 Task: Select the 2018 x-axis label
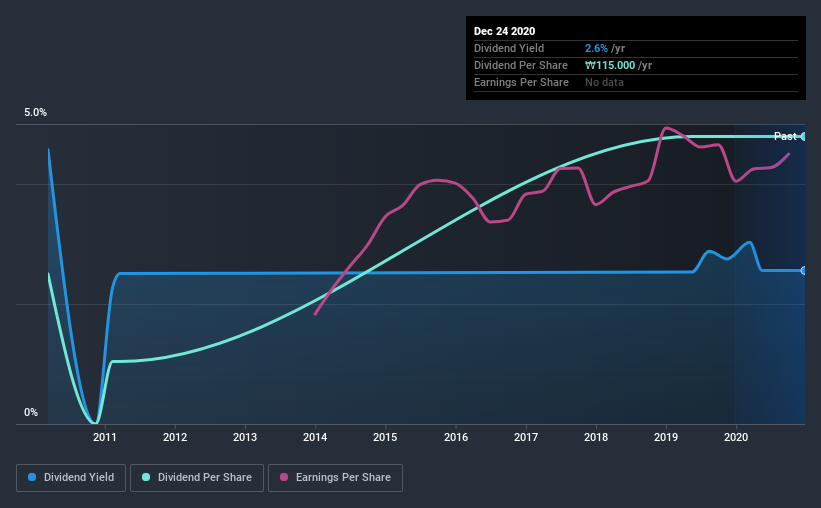click(596, 437)
